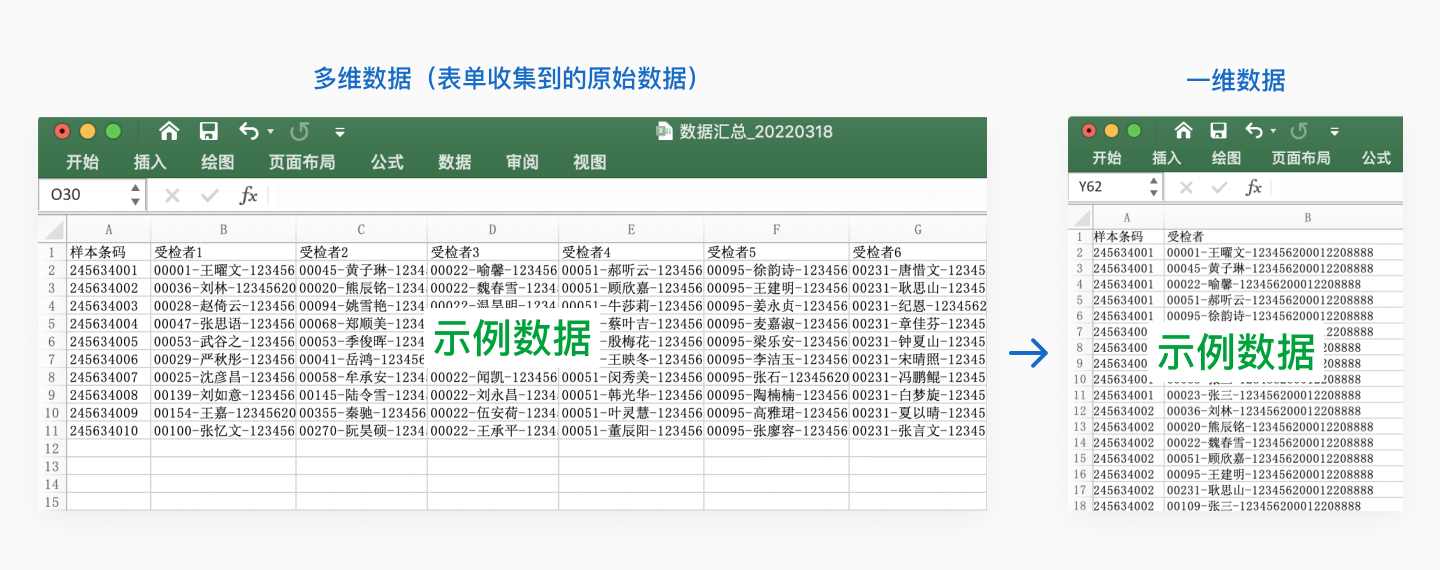The height and width of the screenshot is (570, 1440).
Task: Open 页面布局 tab in 一维数据 window
Action: pos(1301,158)
